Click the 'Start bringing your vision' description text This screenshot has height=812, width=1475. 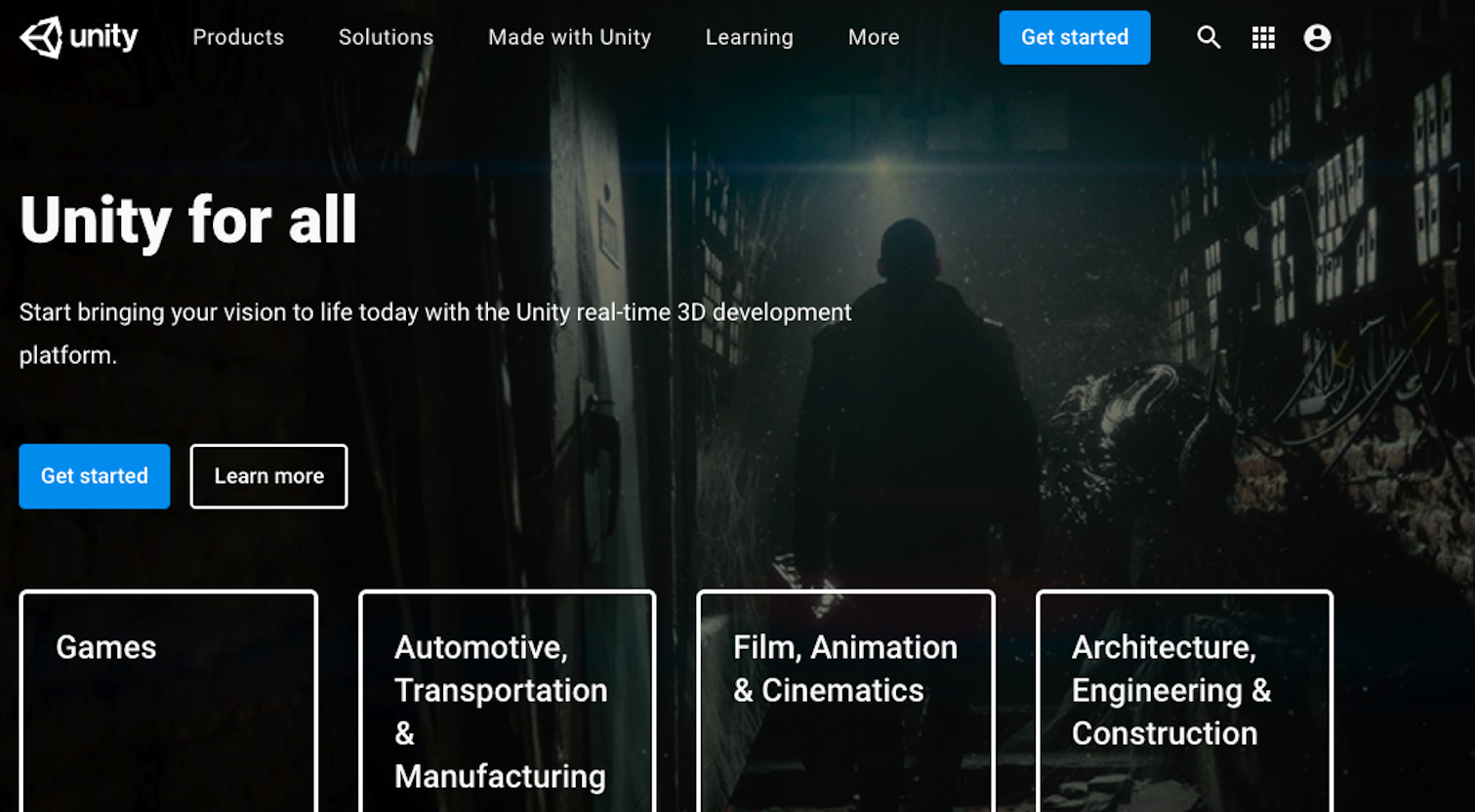tap(435, 333)
